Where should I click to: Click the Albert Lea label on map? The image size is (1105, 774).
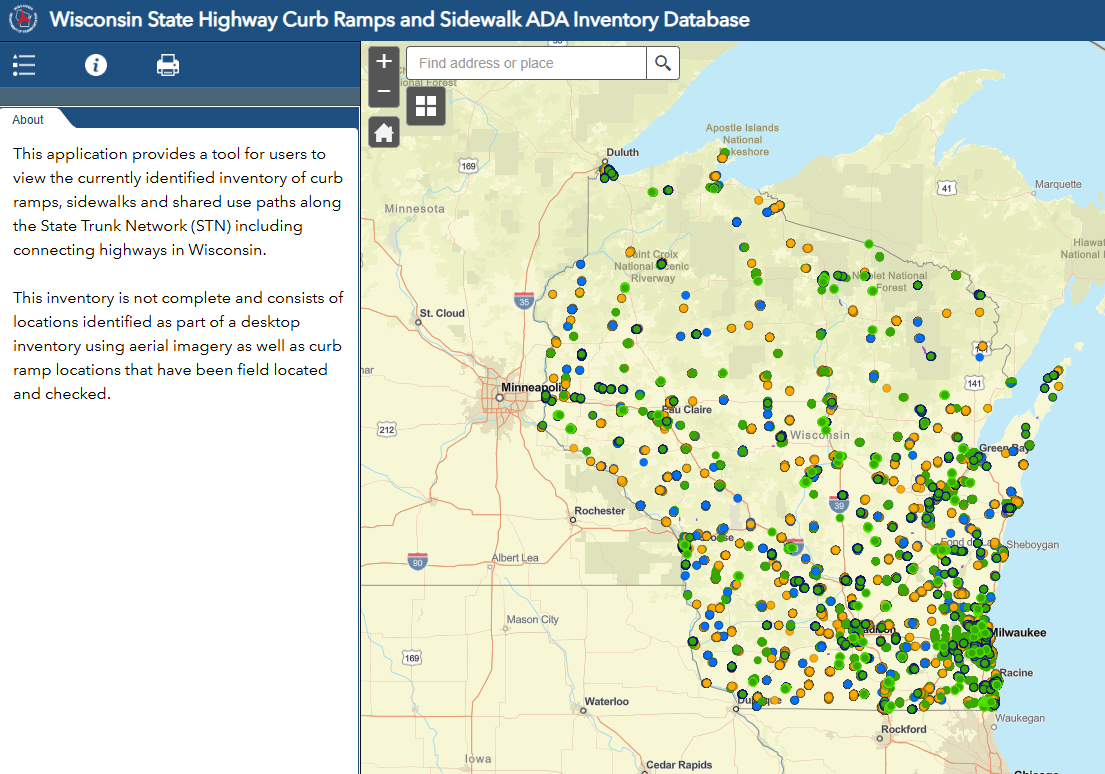coord(514,558)
